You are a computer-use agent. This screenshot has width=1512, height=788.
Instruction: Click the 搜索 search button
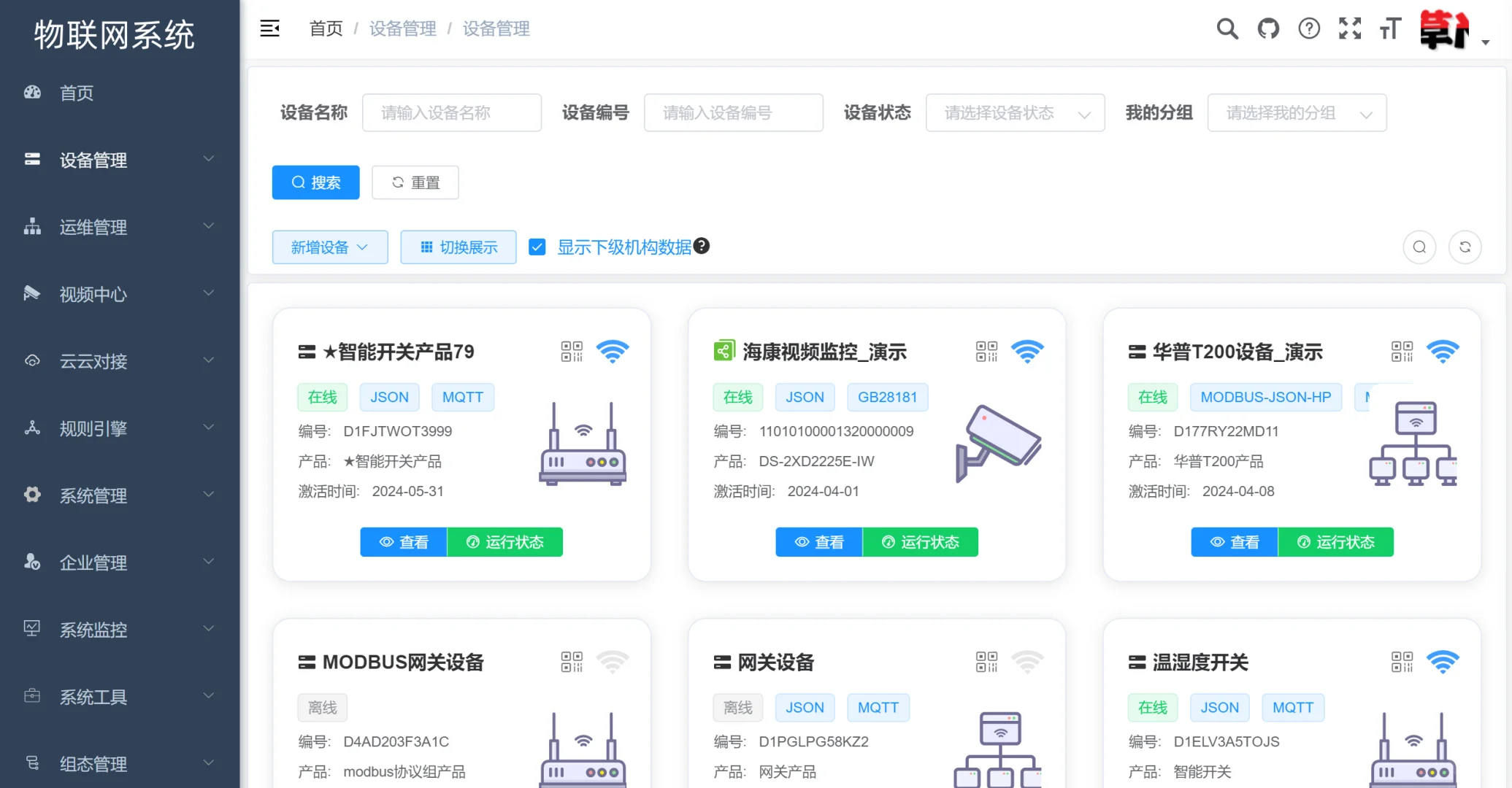(315, 182)
